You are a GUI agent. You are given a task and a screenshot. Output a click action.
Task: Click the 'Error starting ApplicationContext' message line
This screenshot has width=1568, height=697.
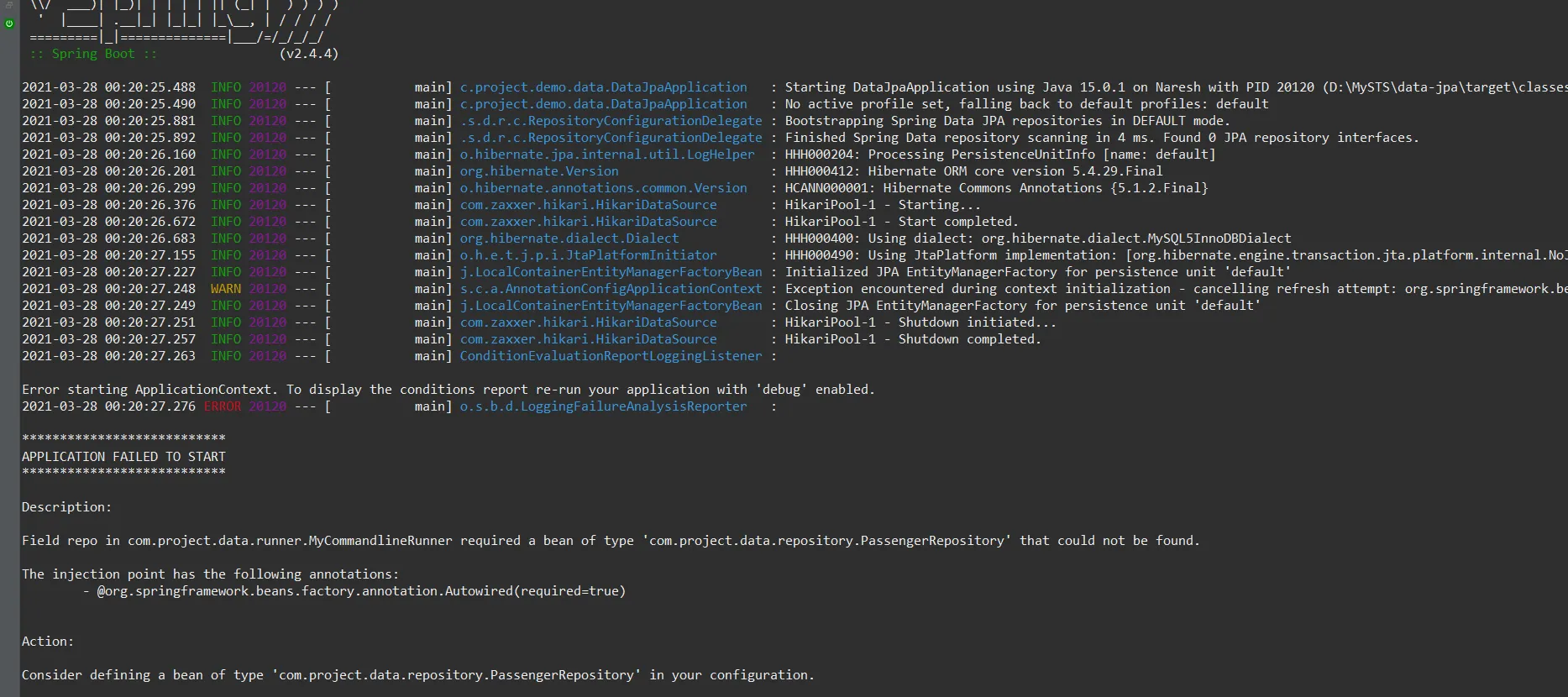[448, 390]
